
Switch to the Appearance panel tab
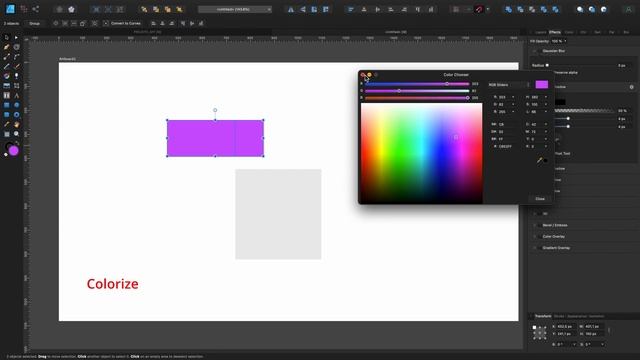[576, 316]
